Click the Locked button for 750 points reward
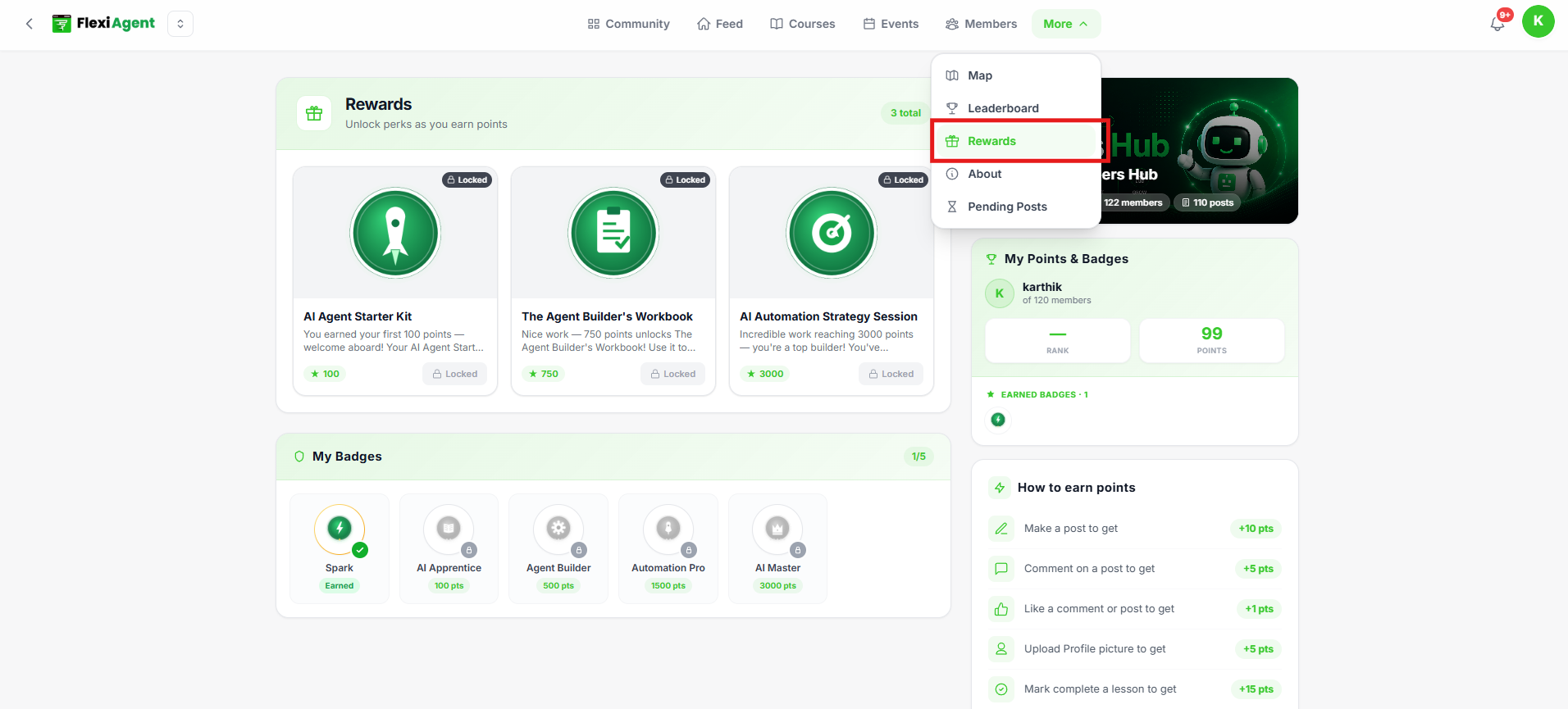 click(x=673, y=374)
